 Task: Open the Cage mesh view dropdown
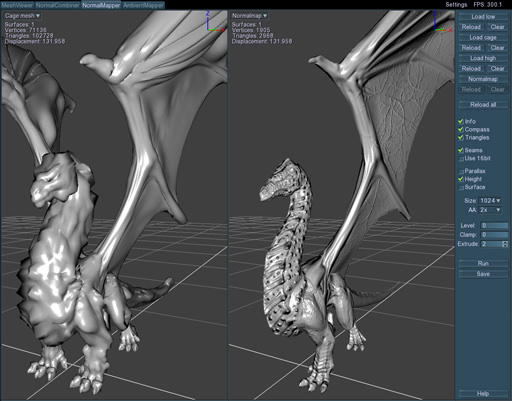(x=22, y=16)
